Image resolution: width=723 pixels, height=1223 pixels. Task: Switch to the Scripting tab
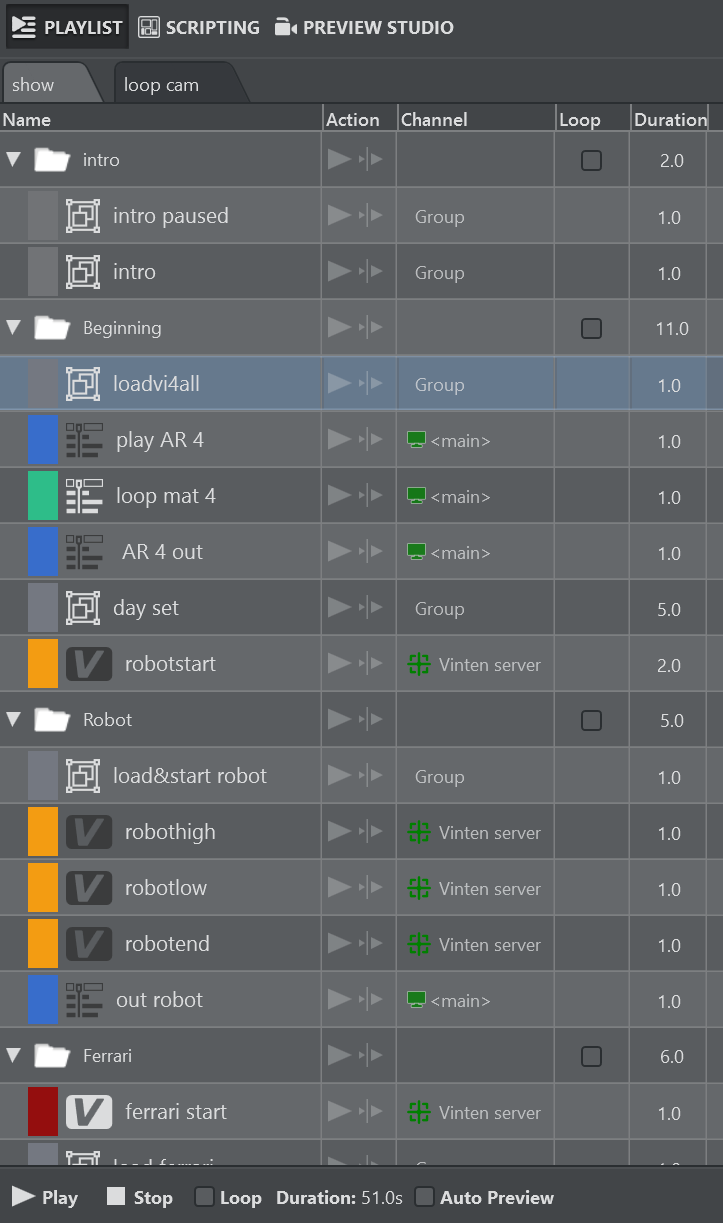(199, 27)
